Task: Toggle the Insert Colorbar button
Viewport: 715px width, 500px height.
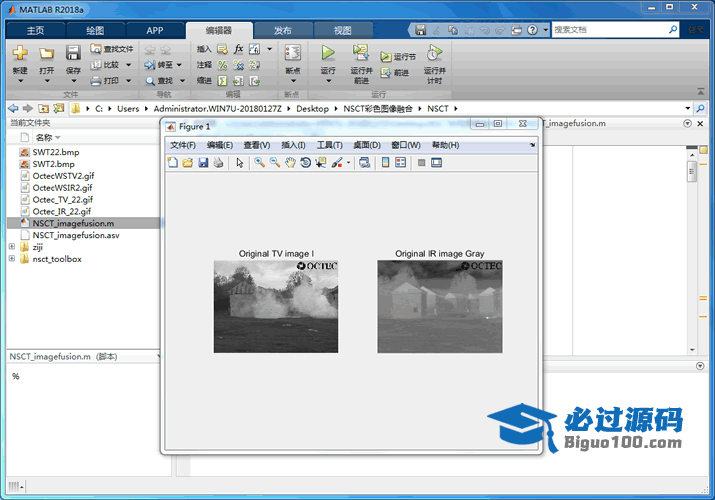Action: [x=386, y=163]
